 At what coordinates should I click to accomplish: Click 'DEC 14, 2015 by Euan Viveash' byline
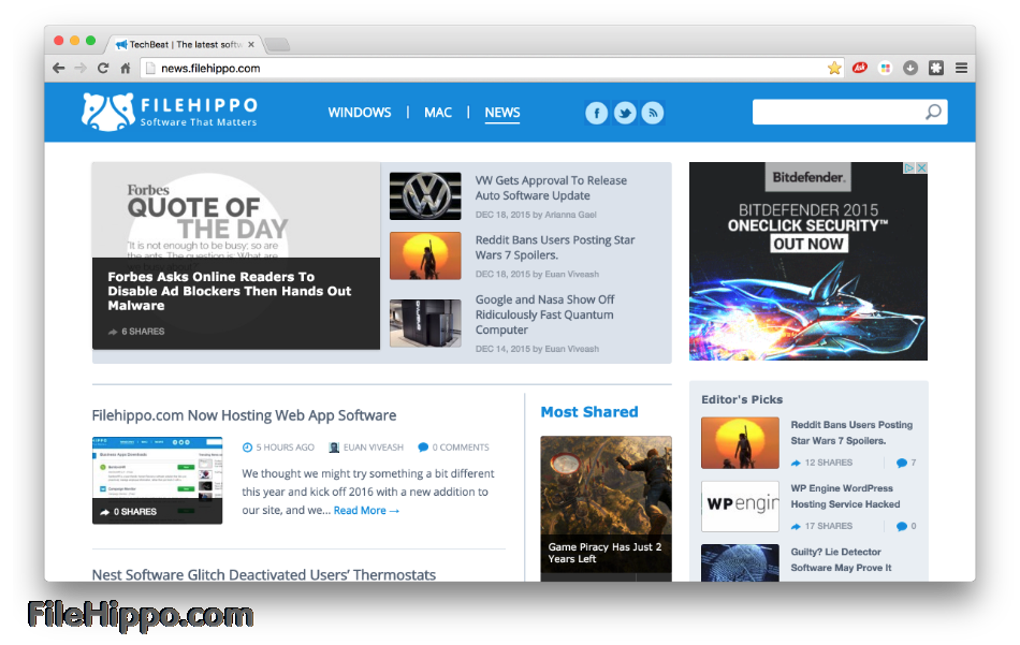pos(537,349)
